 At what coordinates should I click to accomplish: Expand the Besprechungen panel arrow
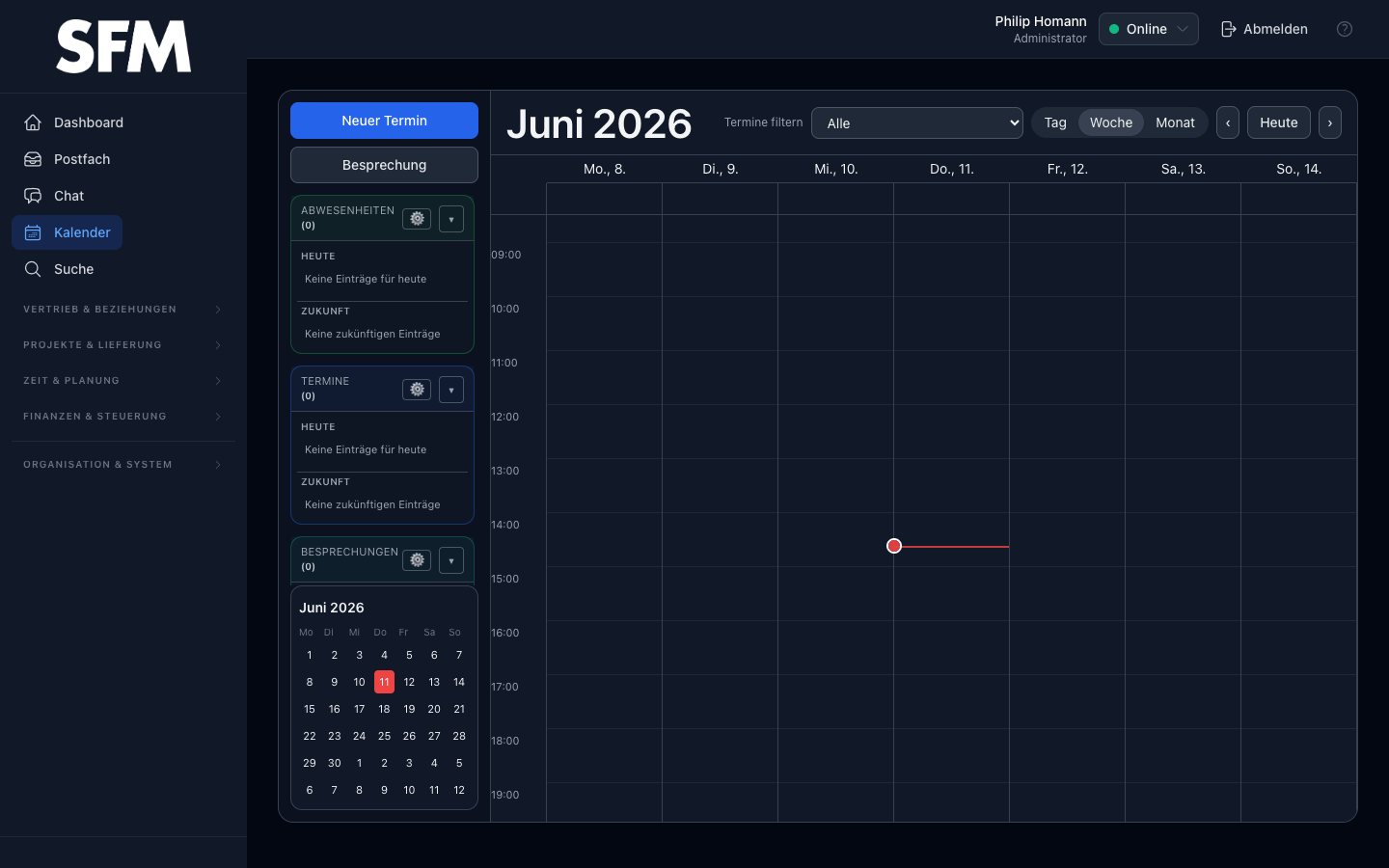point(451,560)
